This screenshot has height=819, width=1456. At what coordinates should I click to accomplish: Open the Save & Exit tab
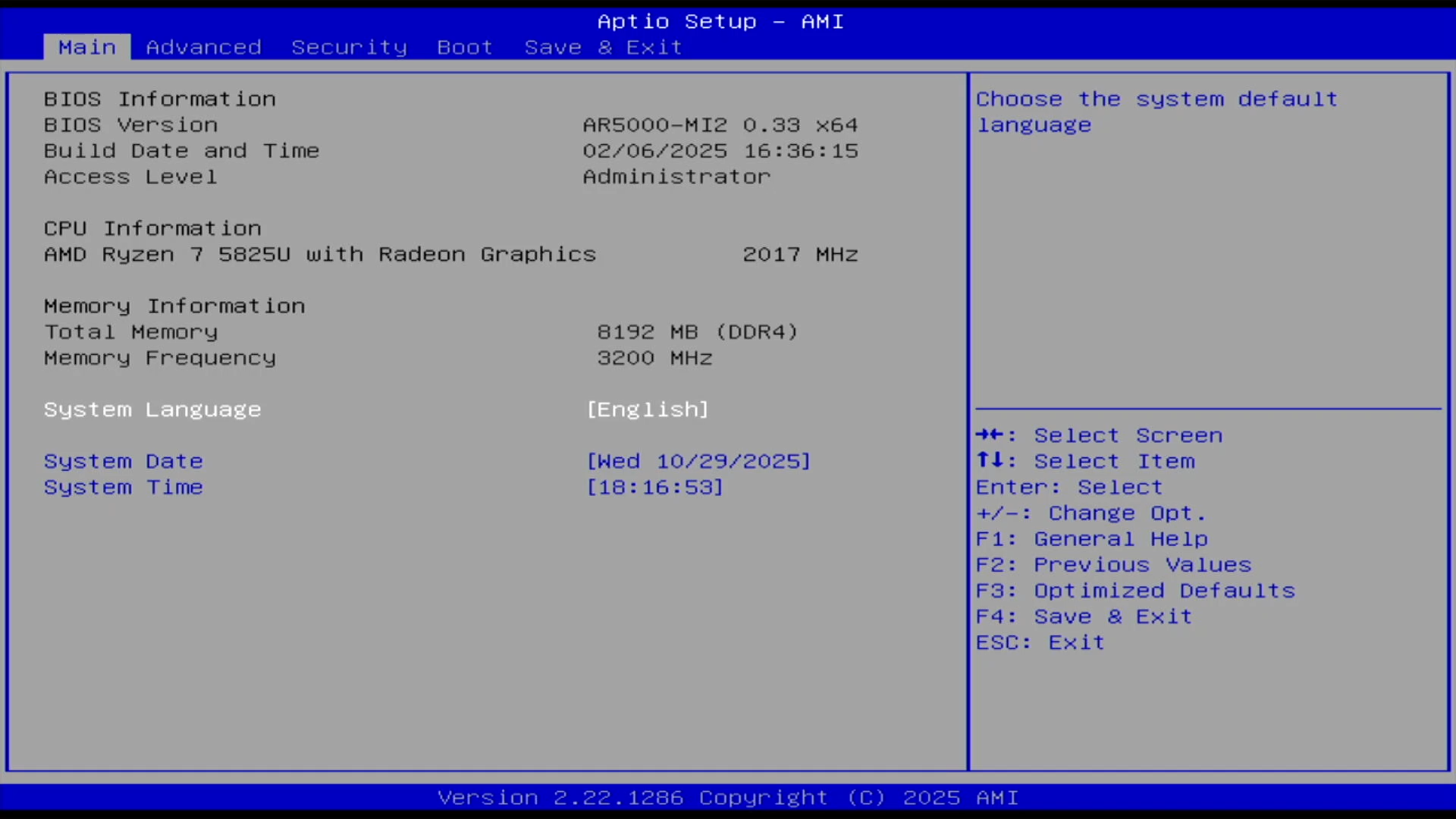point(603,47)
